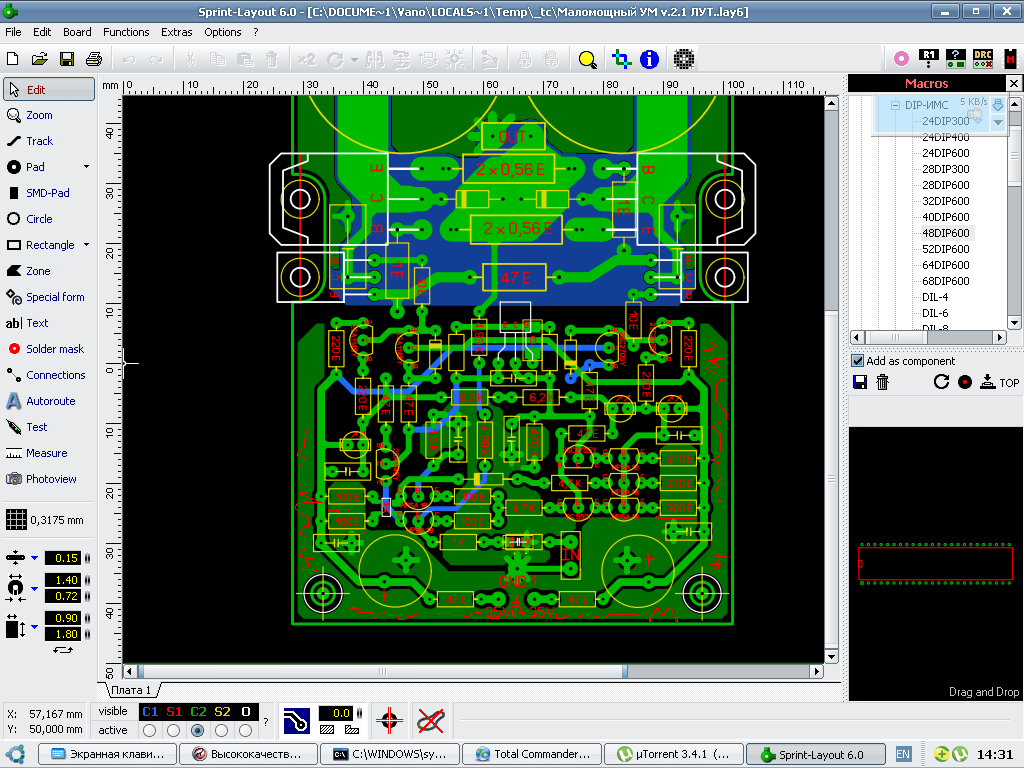This screenshot has width=1024, height=768.
Task: Save a macro with the blue floppy icon
Action: point(860,382)
